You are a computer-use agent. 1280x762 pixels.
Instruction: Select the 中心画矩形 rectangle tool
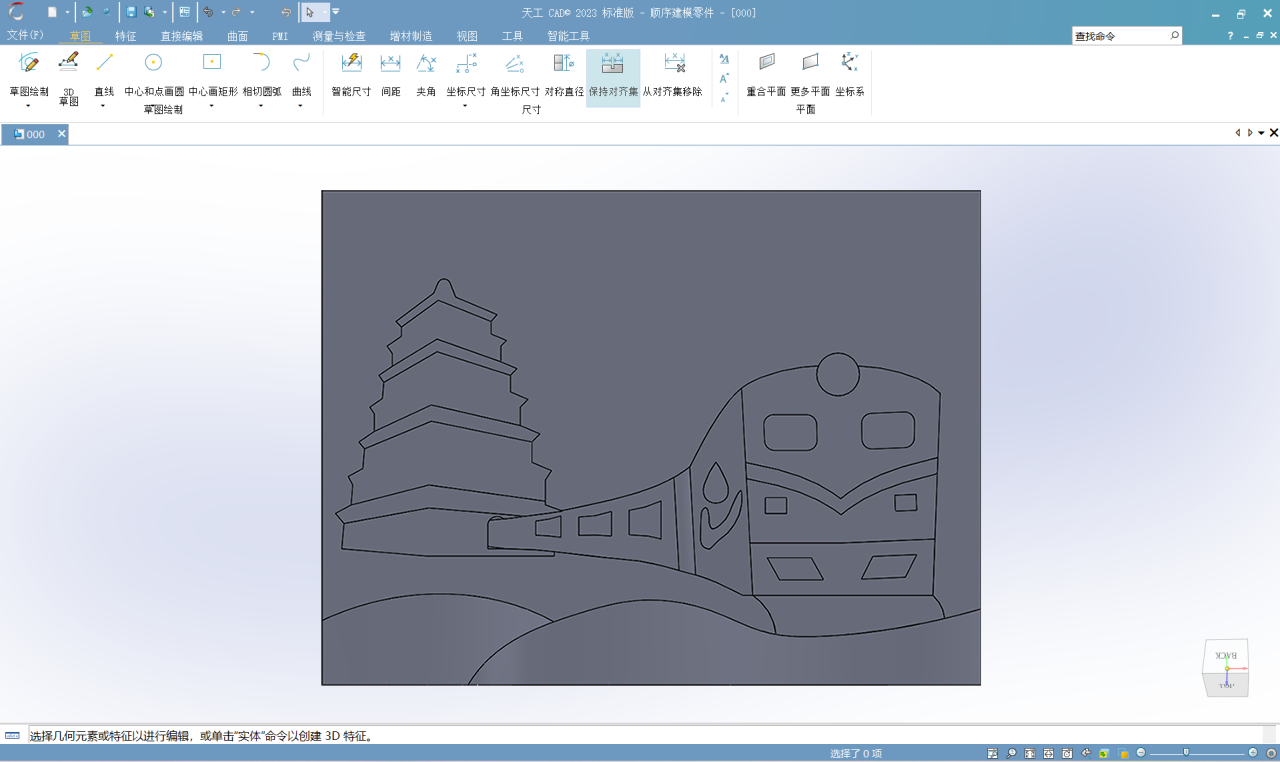coord(212,74)
